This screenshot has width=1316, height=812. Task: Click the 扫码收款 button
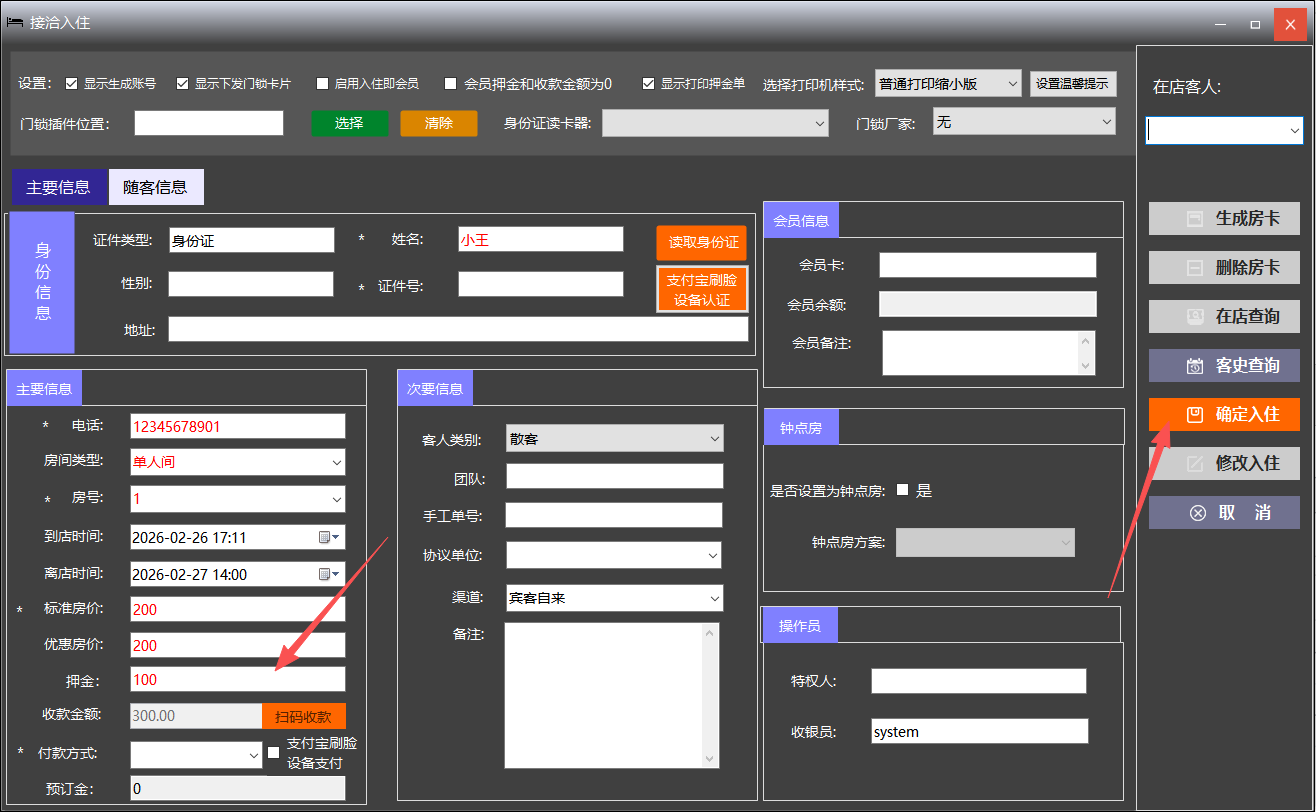click(304, 716)
